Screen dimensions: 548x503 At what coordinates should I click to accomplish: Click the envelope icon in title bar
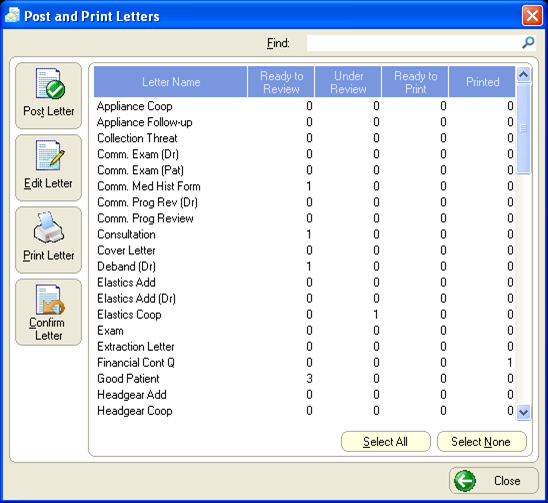[x=12, y=16]
